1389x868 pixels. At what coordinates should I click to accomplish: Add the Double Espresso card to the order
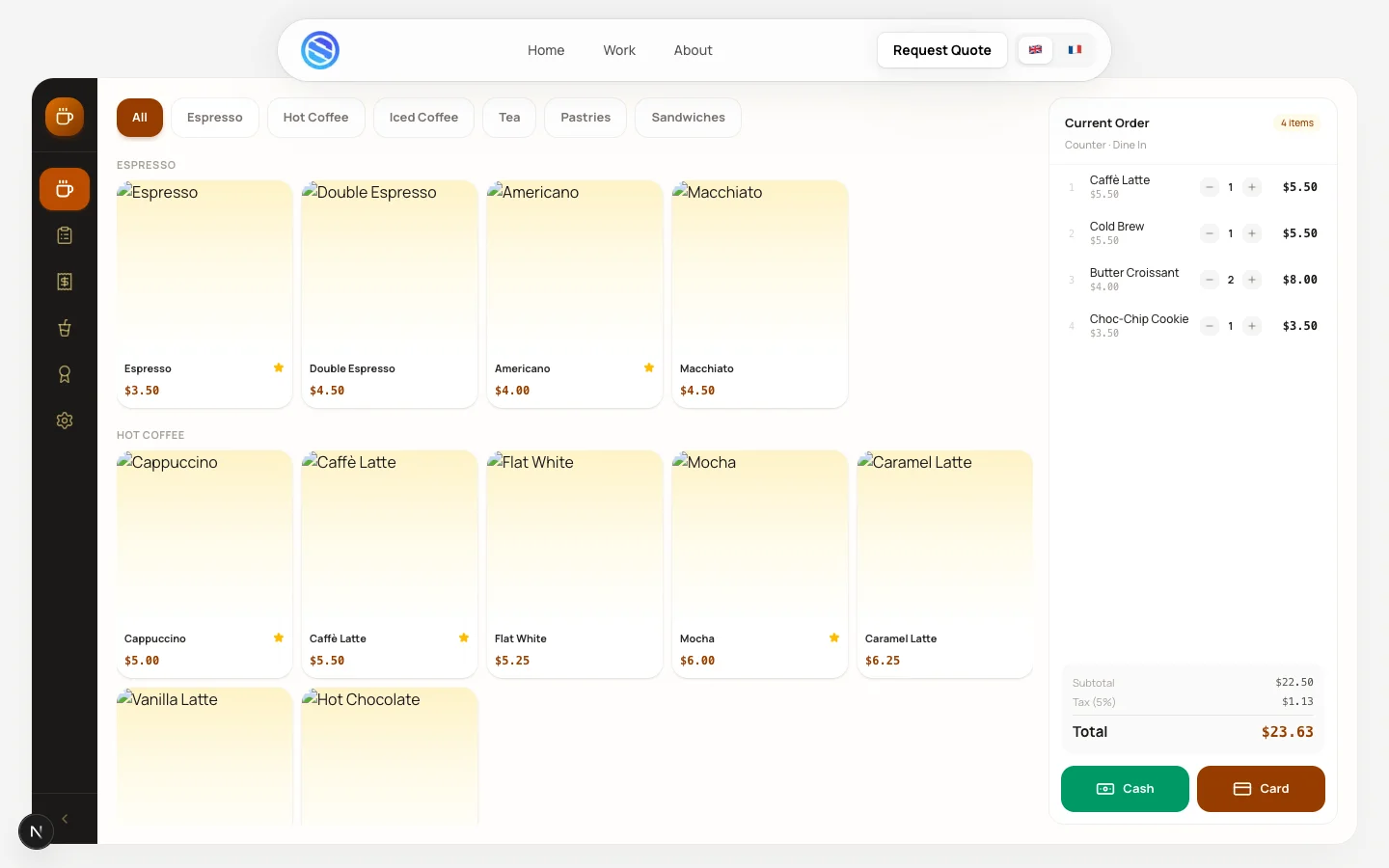(x=390, y=294)
